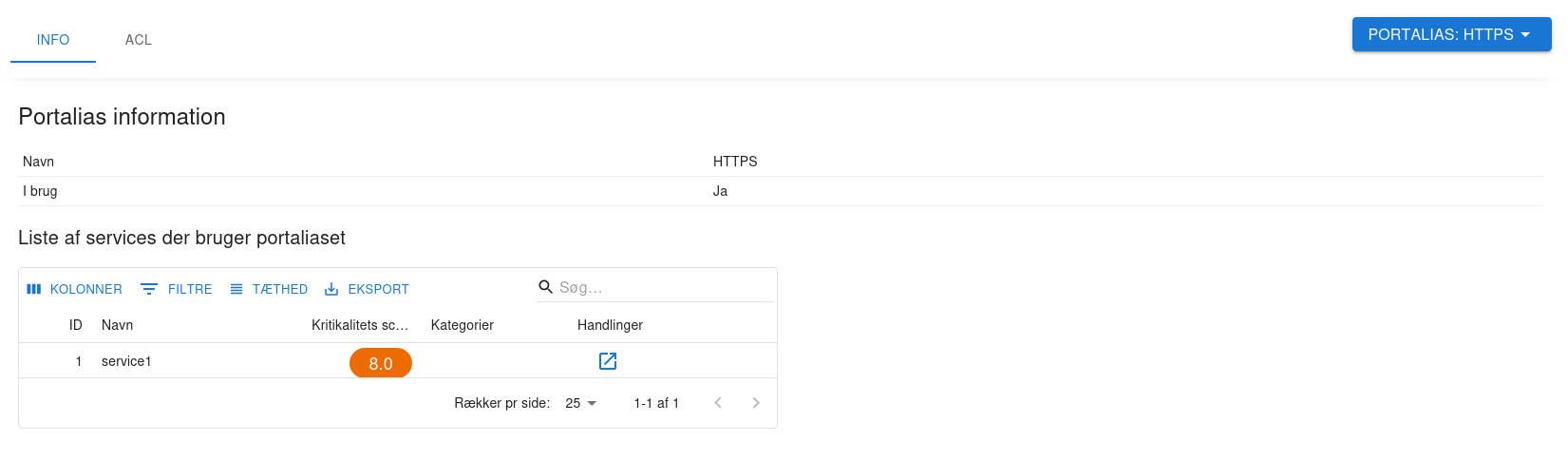
Task: Expand the PORTALIAS: HTTPS dropdown
Action: point(1451,34)
